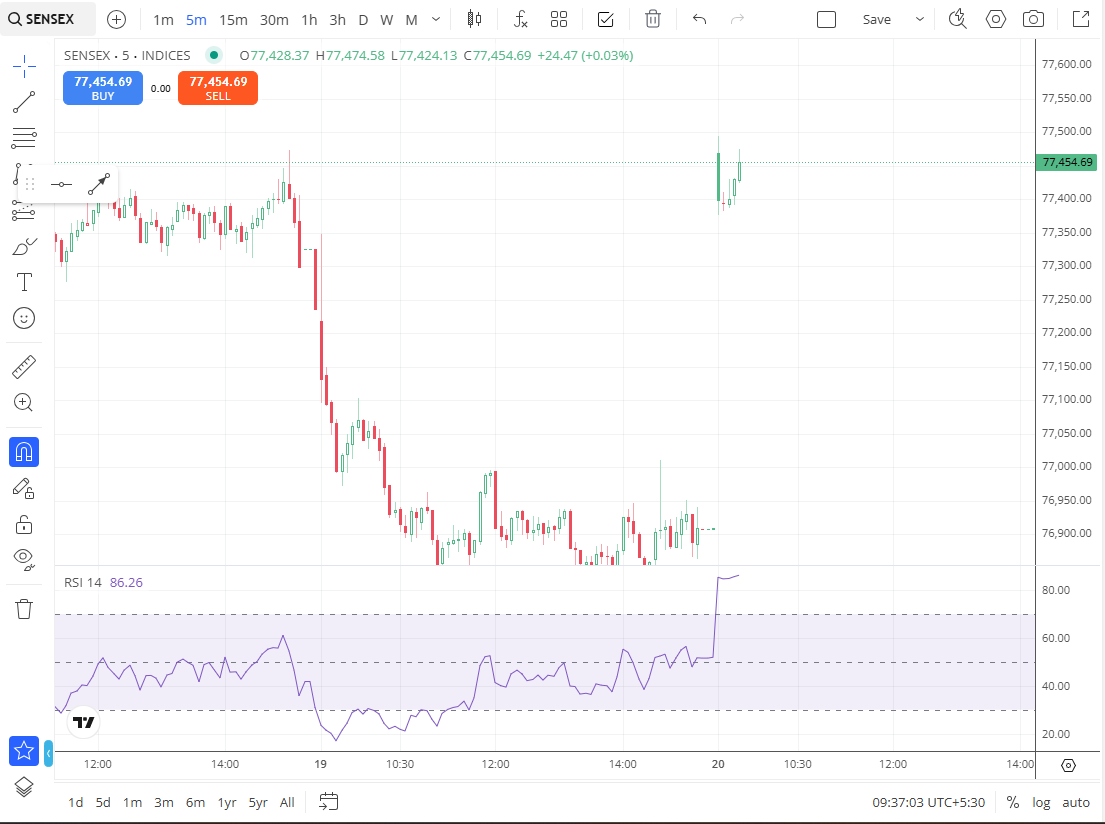
Task: Open favorites star toolbar button
Action: (x=24, y=751)
